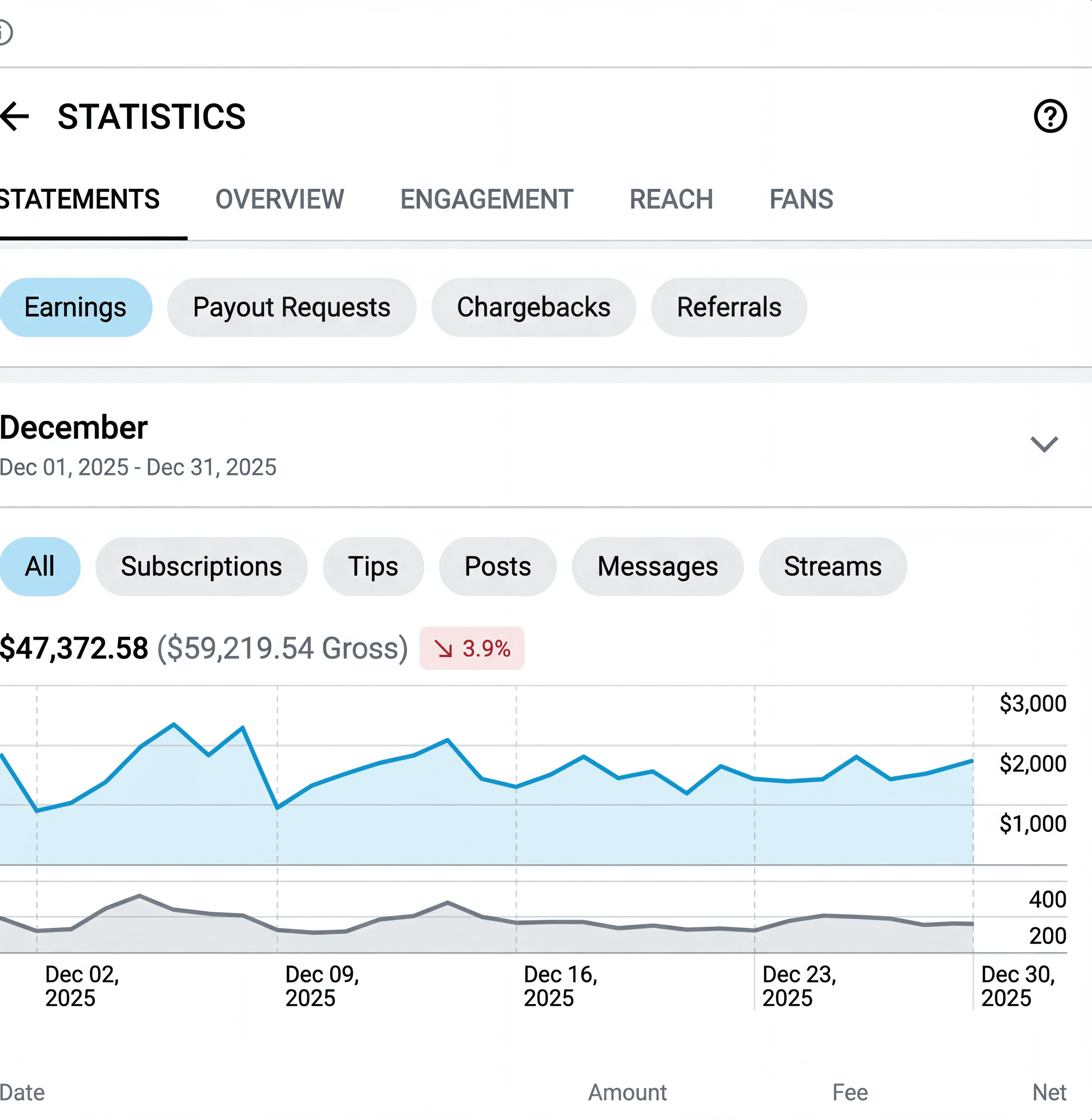Go to the Fans tab
The image size is (1092, 1120).
point(801,199)
